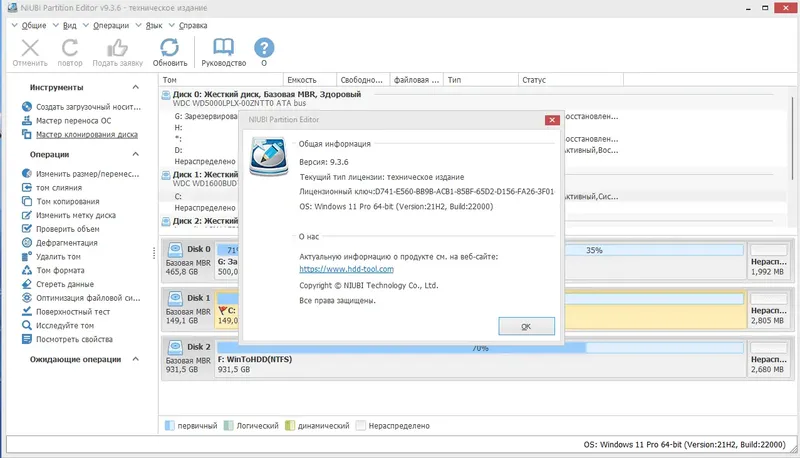Collapse the Операции section

[x=136, y=154]
